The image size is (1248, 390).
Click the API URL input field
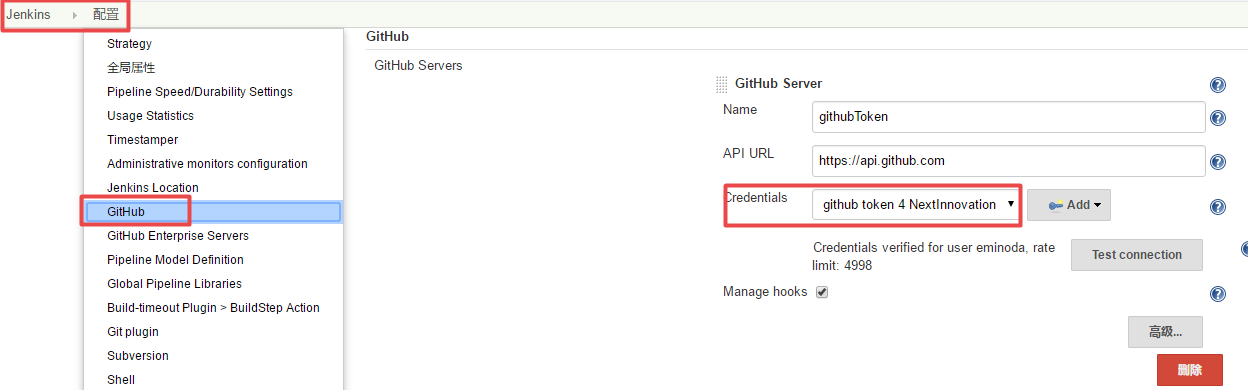click(x=1009, y=160)
